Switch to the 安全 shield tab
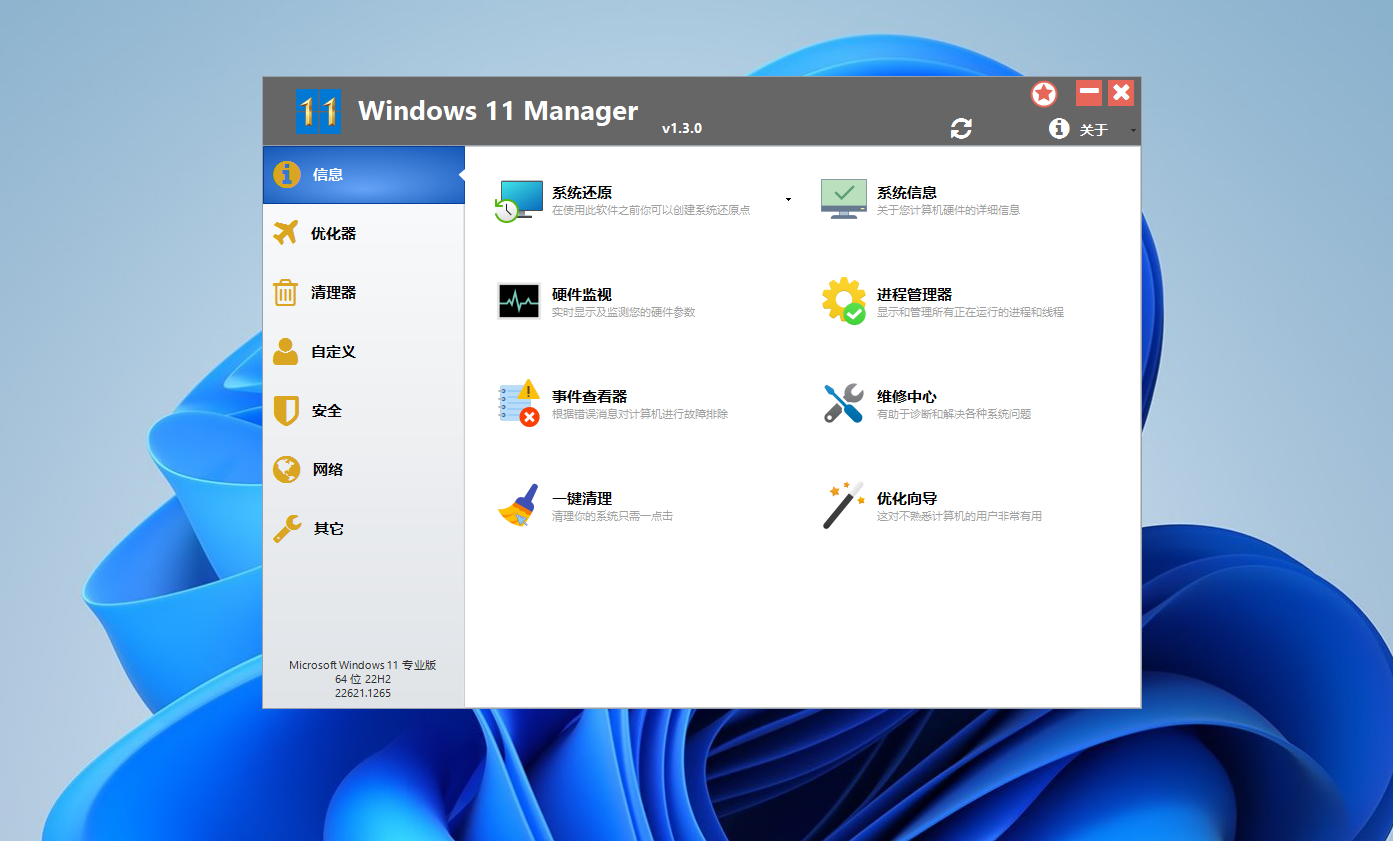 364,410
